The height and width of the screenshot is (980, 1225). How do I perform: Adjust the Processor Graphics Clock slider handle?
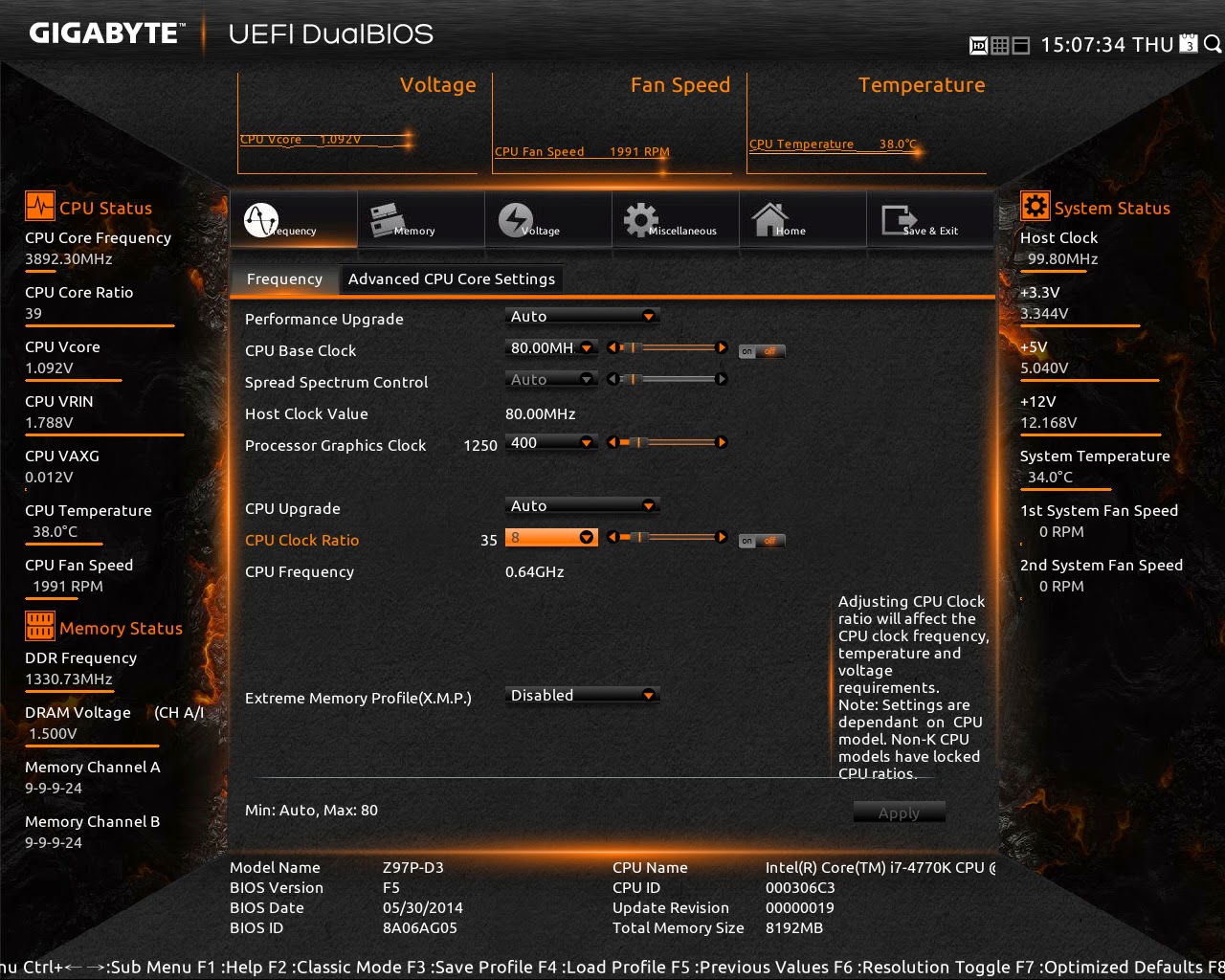[639, 443]
